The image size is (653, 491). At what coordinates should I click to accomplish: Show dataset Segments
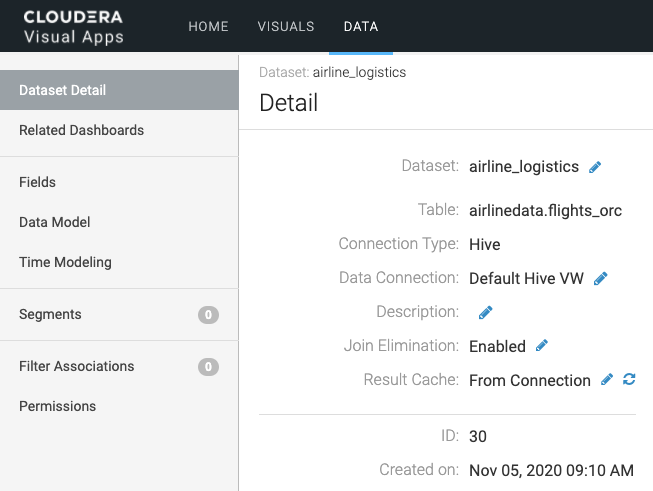coord(51,314)
